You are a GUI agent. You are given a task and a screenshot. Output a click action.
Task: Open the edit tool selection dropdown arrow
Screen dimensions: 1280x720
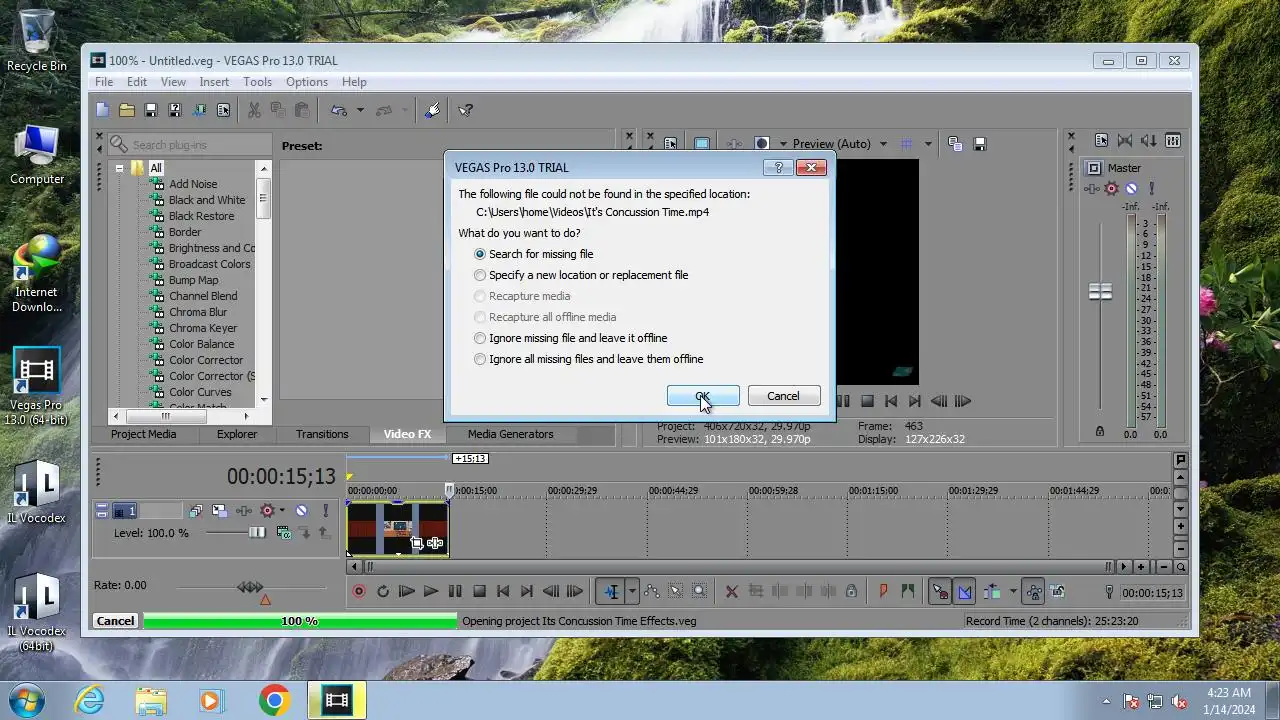click(x=632, y=591)
